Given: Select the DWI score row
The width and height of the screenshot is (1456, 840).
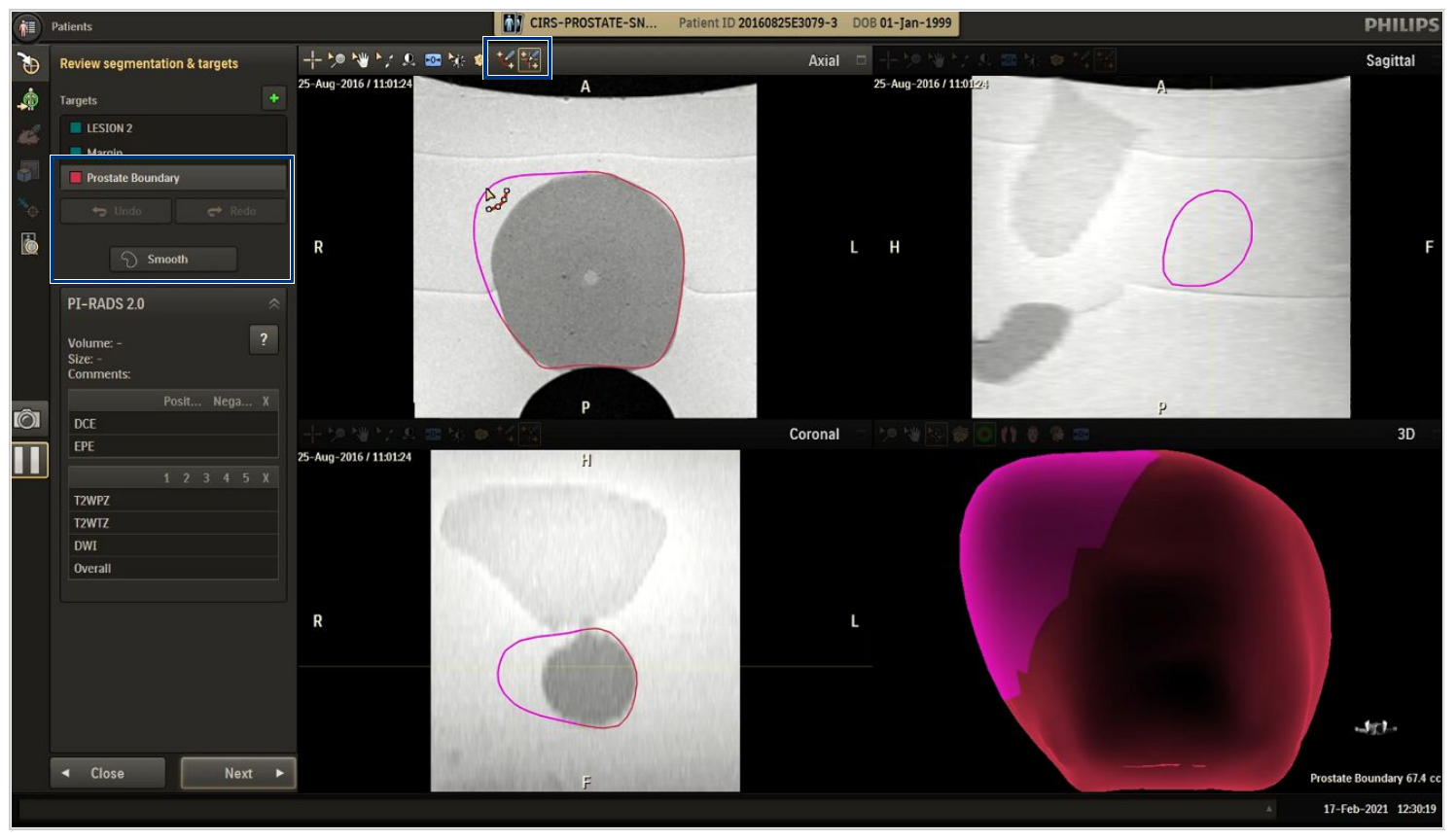Looking at the screenshot, I should [x=173, y=545].
